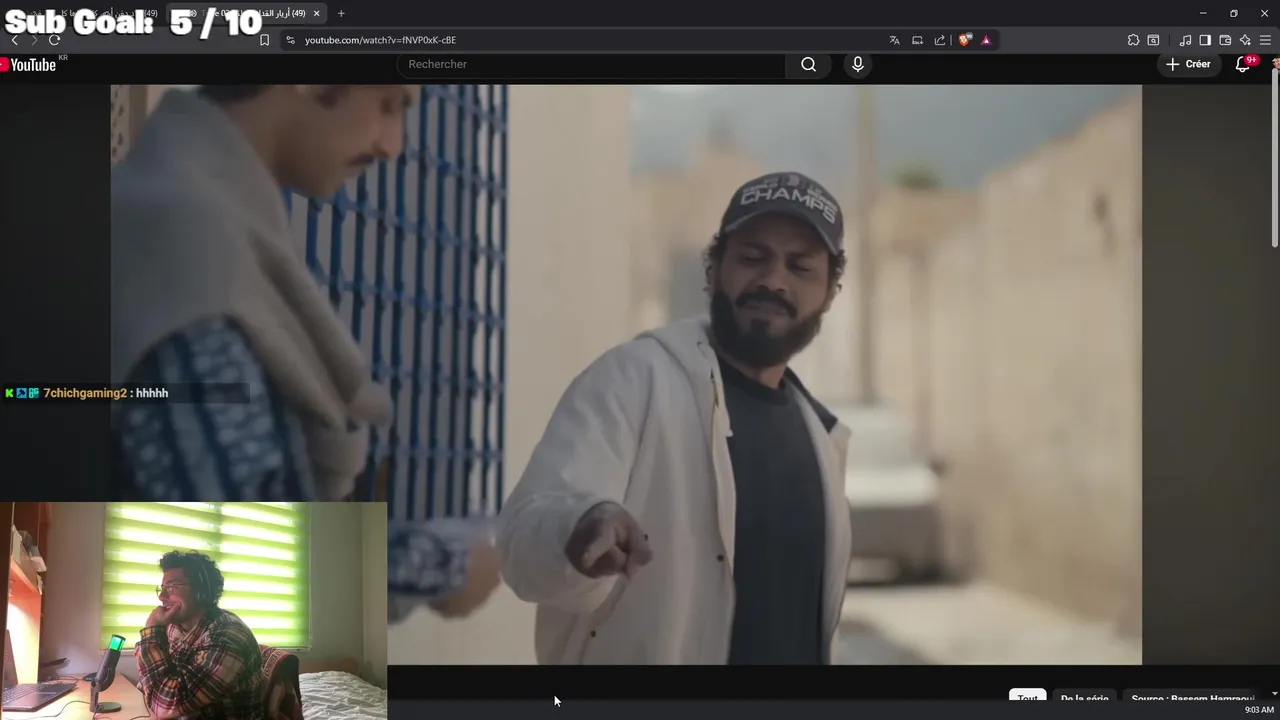Open YouTube notifications bell
Image resolution: width=1280 pixels, height=720 pixels.
tap(1243, 64)
